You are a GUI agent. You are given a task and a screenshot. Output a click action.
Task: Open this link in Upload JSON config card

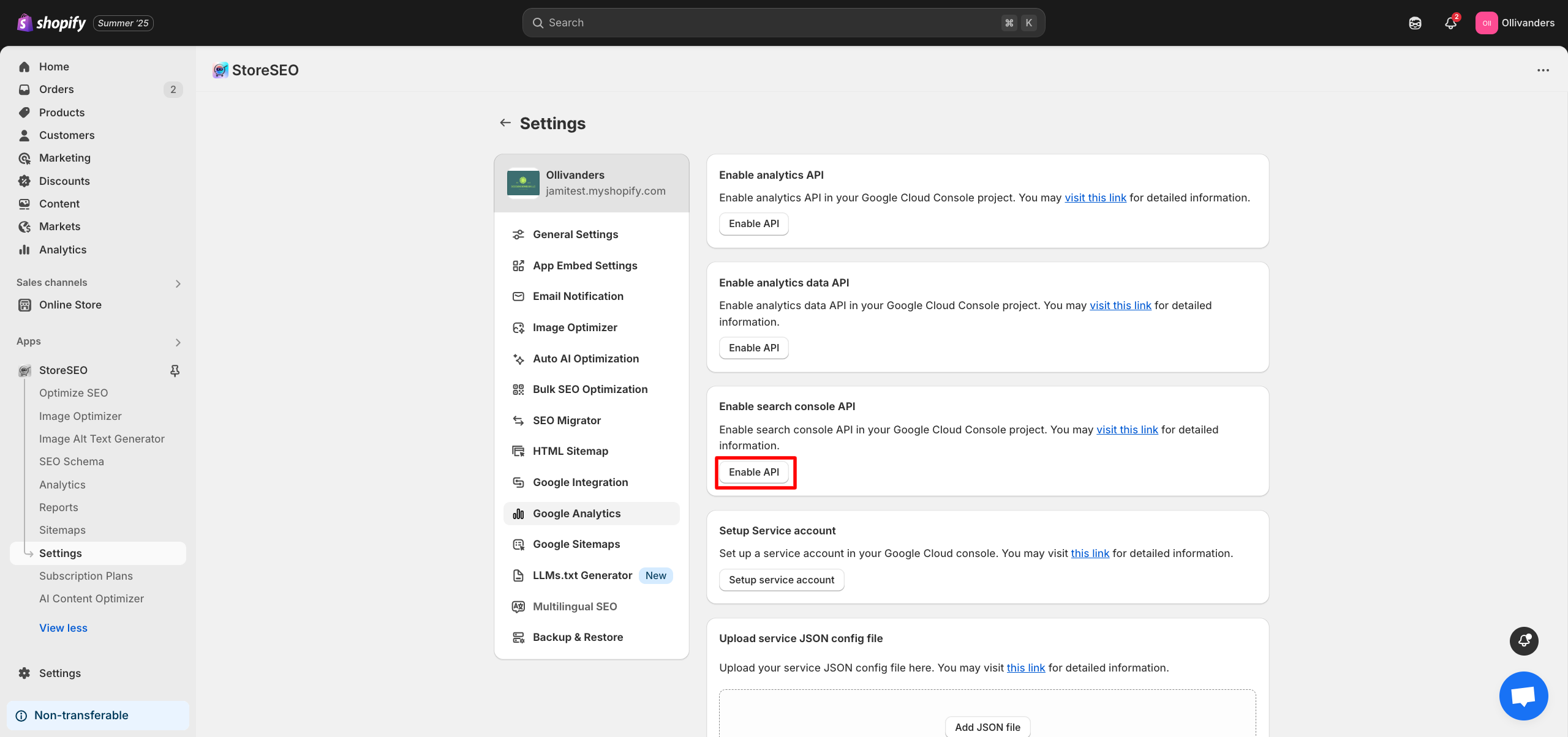pyautogui.click(x=1026, y=668)
